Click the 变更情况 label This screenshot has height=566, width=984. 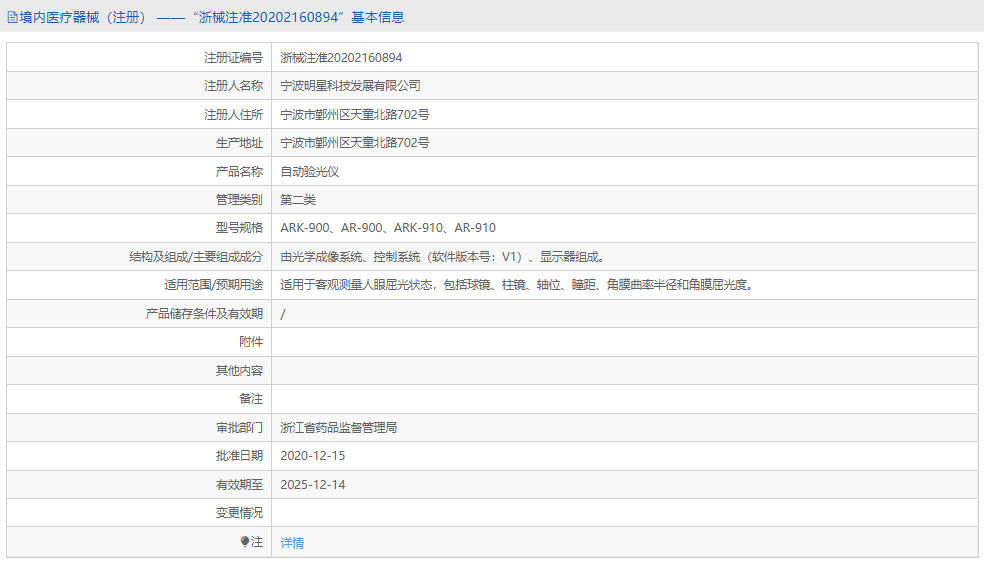pos(239,513)
